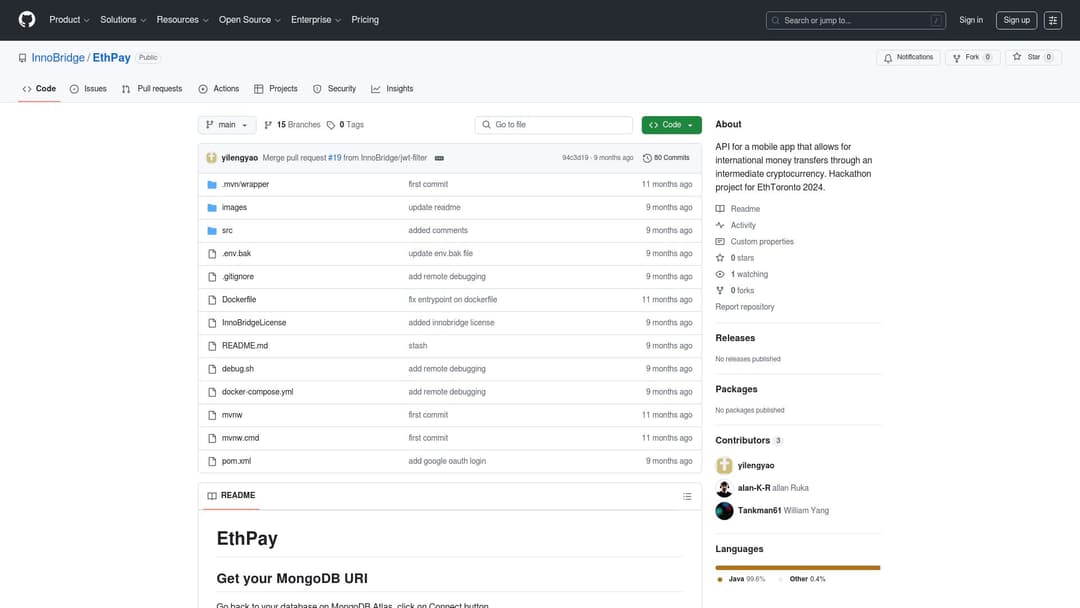Open the 0 Tags link
The height and width of the screenshot is (608, 1080).
346,125
